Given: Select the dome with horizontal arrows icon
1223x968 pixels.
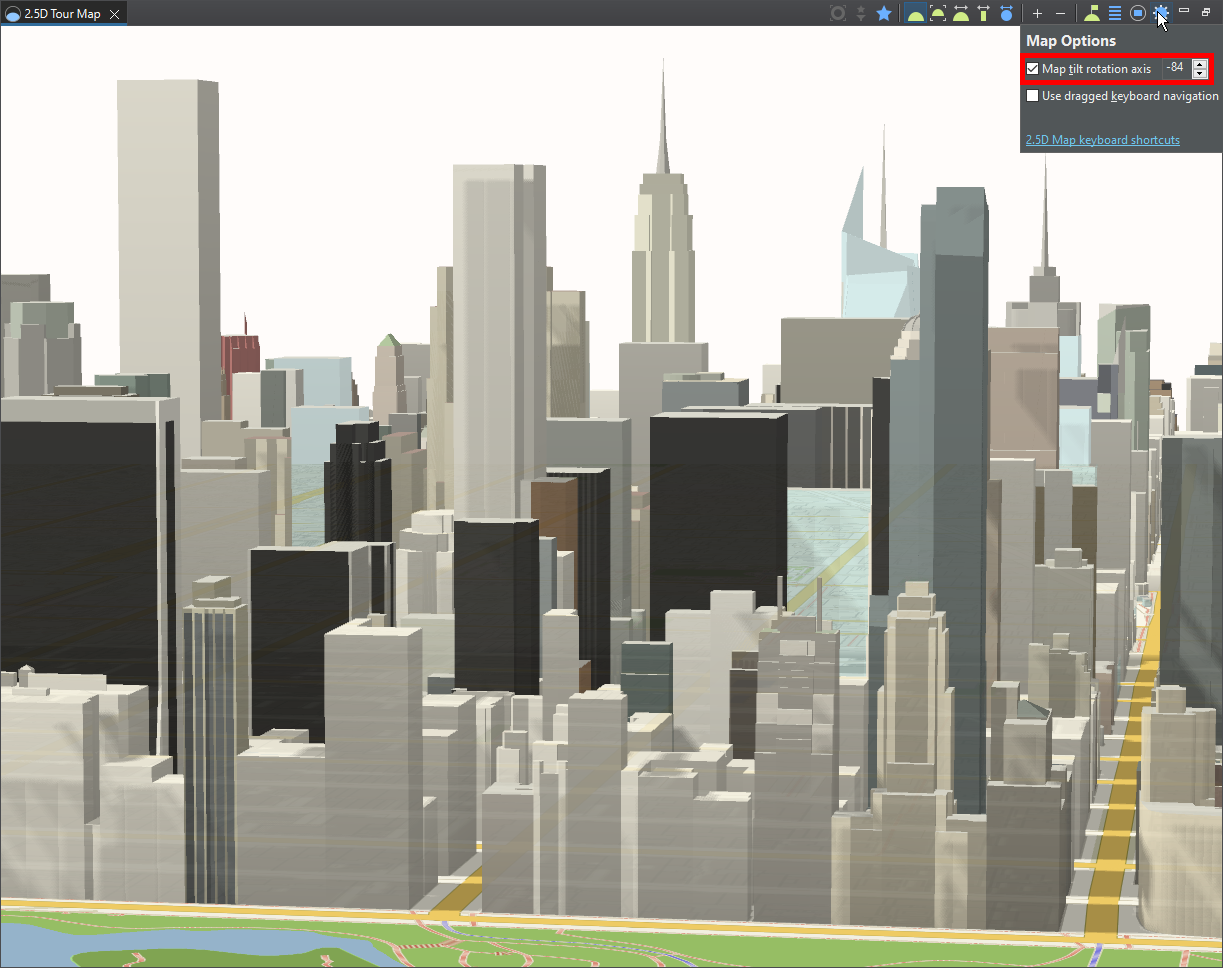Looking at the screenshot, I should (x=959, y=13).
